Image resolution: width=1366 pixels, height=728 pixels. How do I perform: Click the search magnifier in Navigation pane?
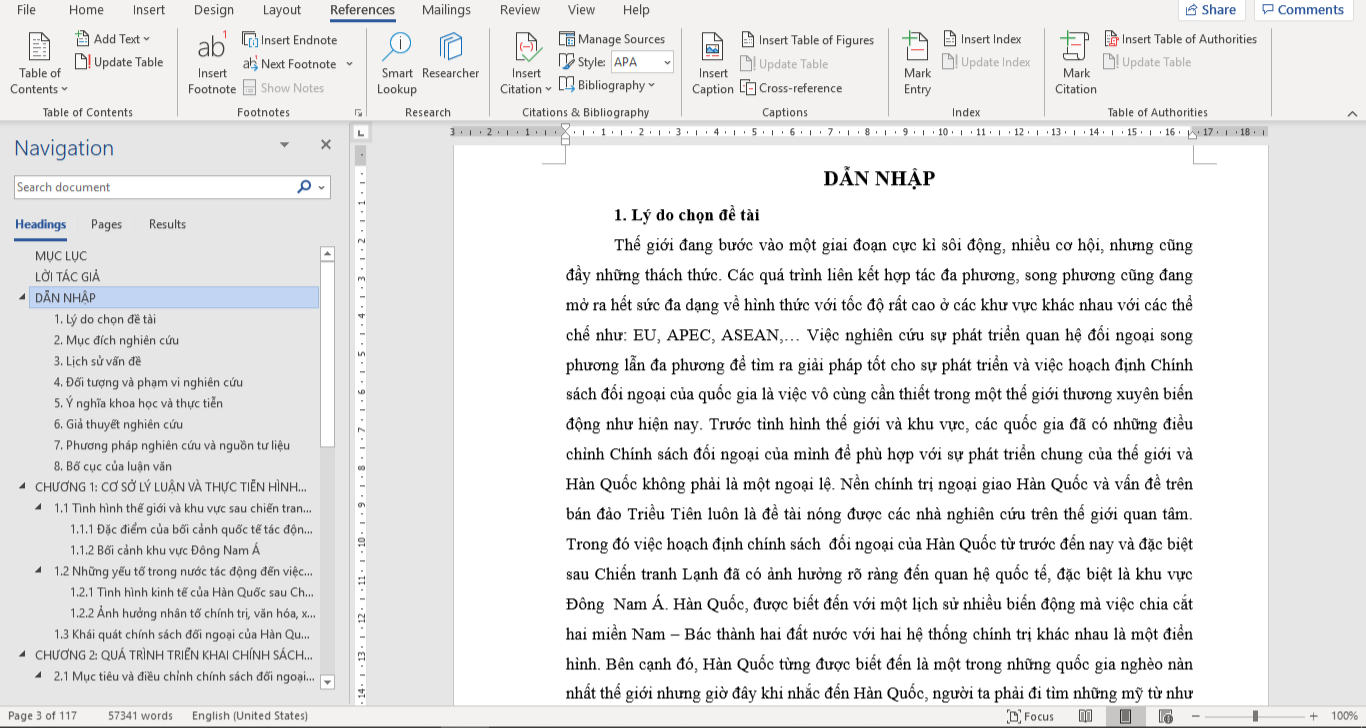point(304,187)
